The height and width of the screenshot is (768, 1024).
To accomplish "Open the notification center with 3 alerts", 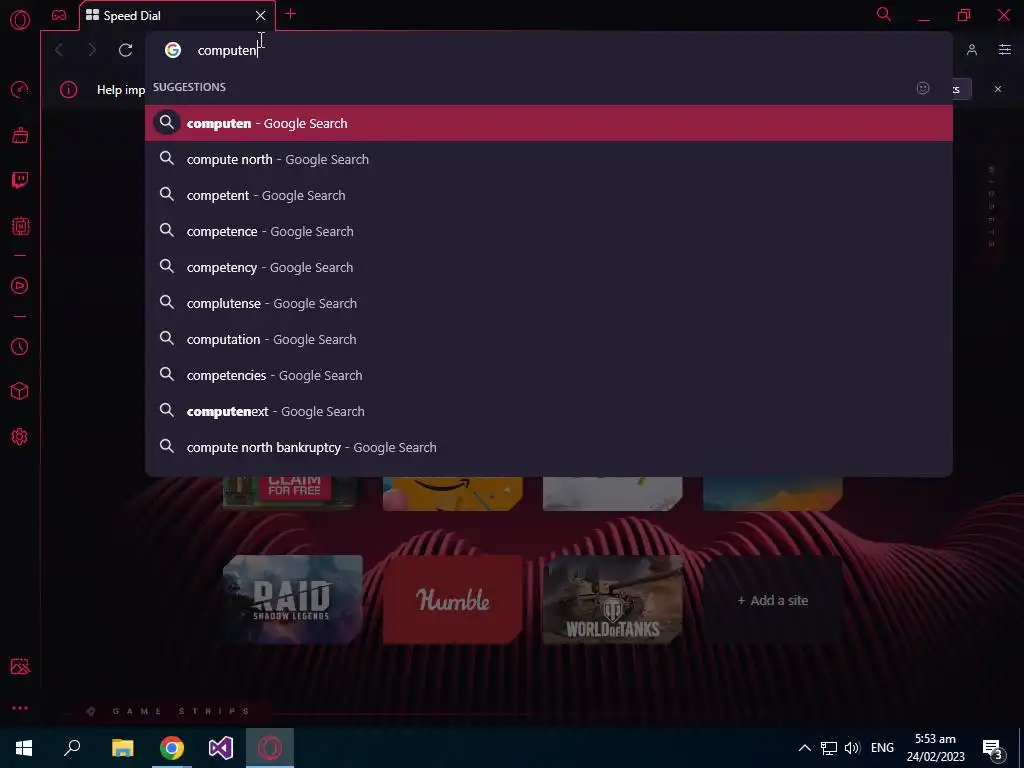I will 993,748.
